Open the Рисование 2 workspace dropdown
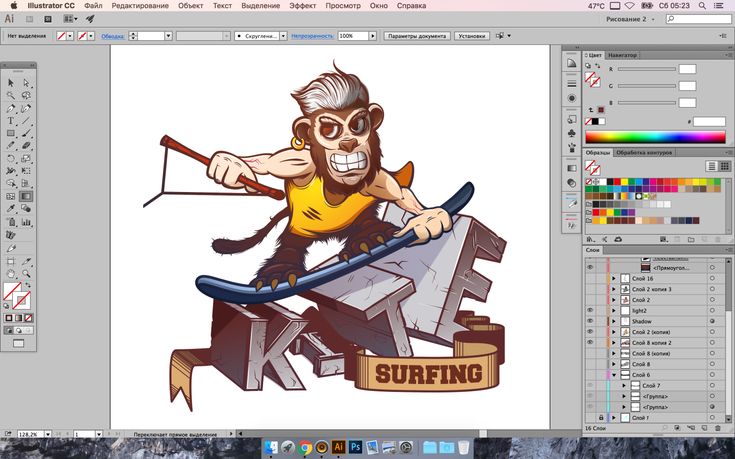735x459 pixels. [x=630, y=19]
